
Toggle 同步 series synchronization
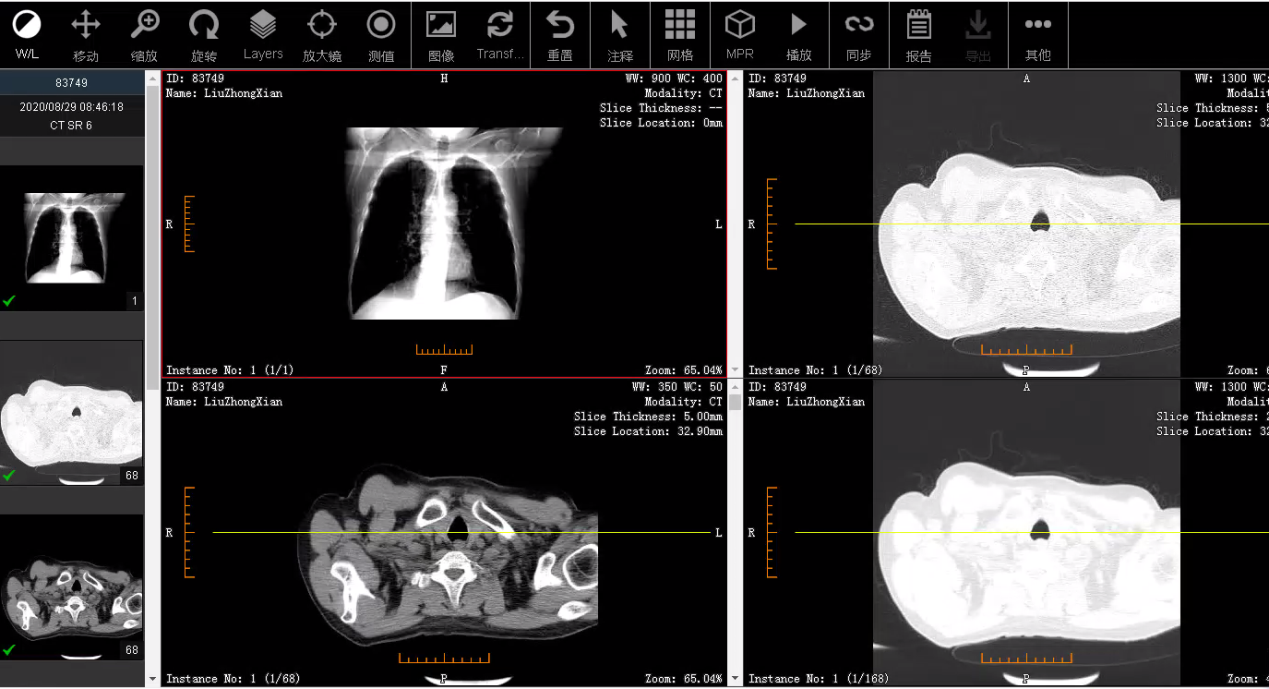click(859, 35)
